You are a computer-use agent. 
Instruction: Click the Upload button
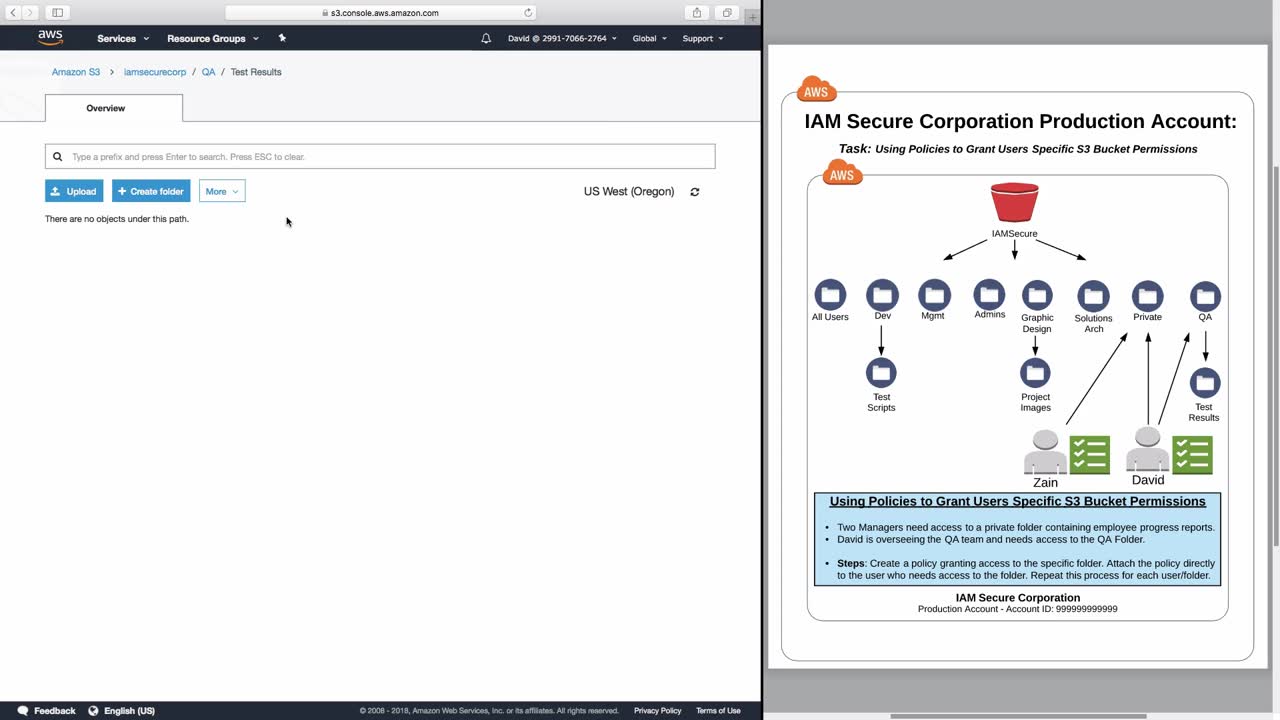74,191
